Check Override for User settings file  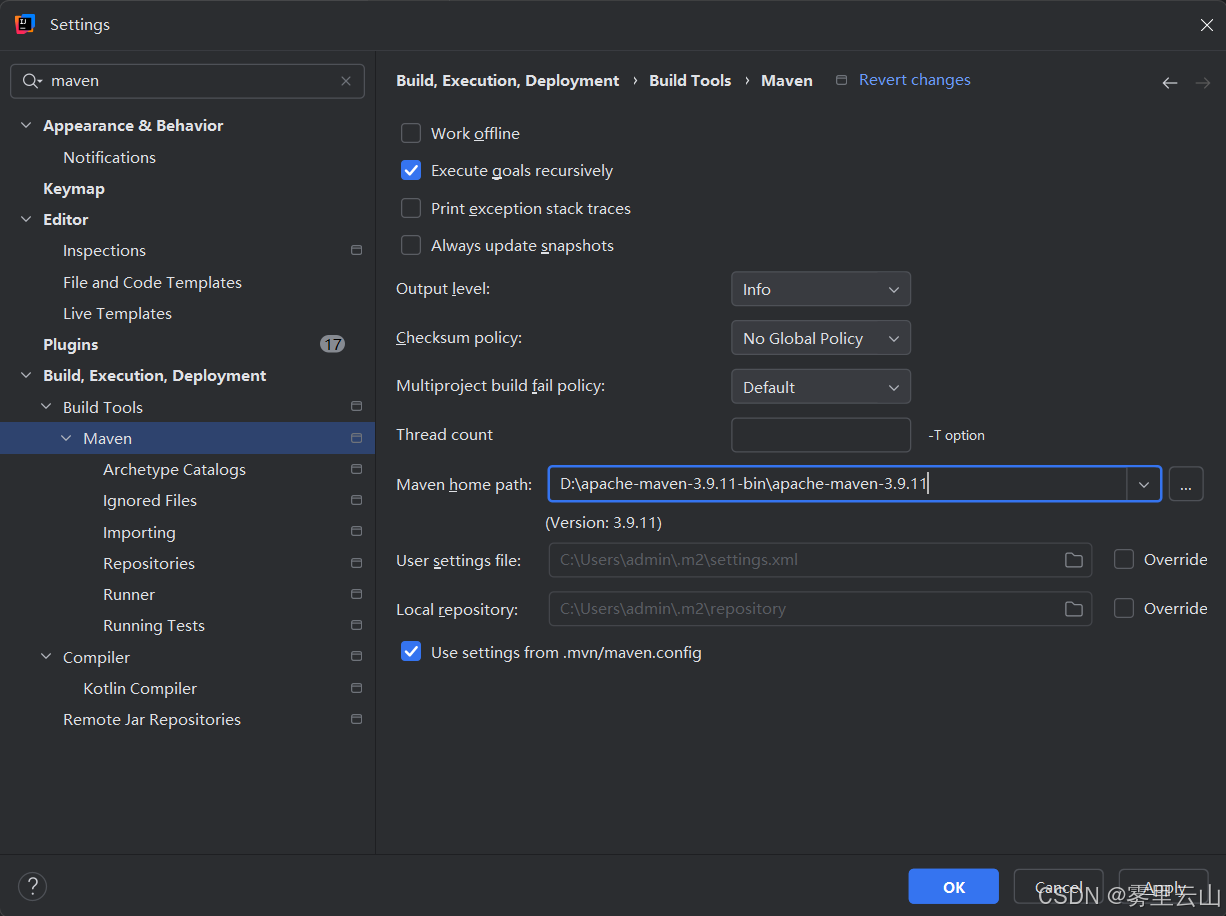pyautogui.click(x=1124, y=559)
